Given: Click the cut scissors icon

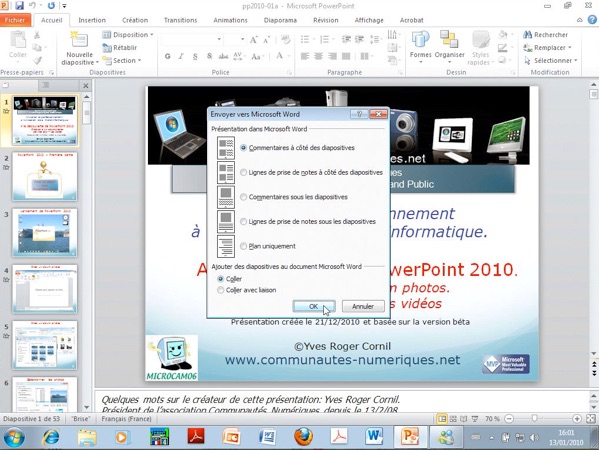Looking at the screenshot, I should (37, 35).
